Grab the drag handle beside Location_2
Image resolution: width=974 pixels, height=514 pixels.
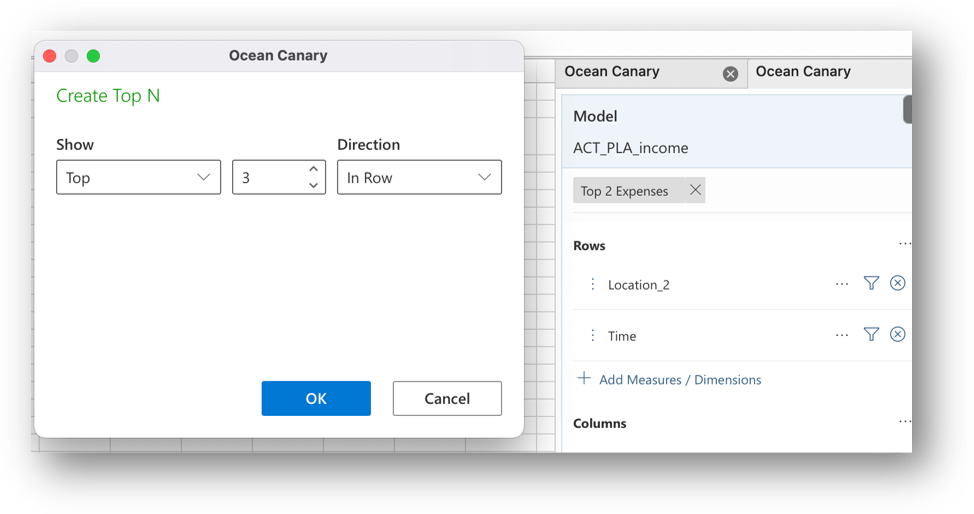[x=592, y=284]
